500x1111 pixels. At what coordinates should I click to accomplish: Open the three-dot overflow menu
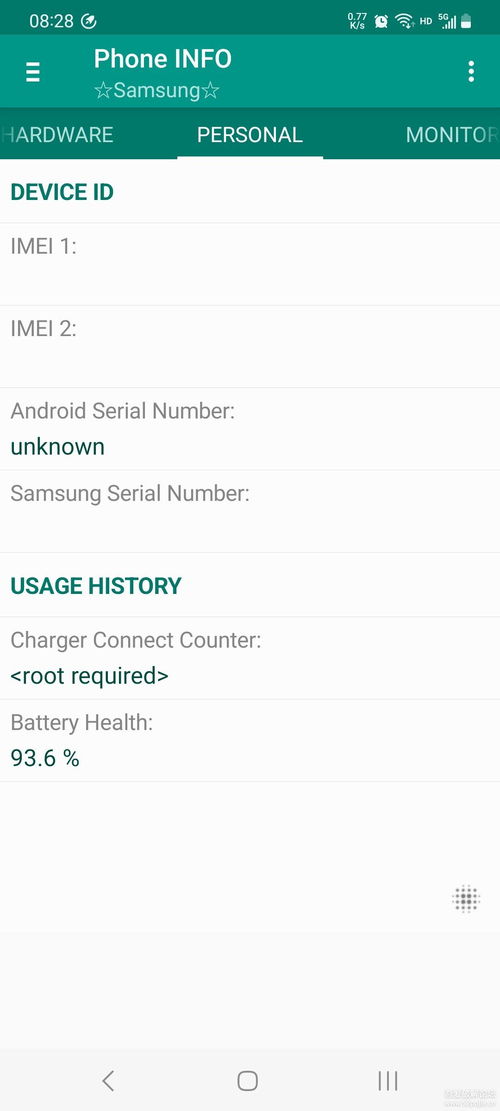471,72
